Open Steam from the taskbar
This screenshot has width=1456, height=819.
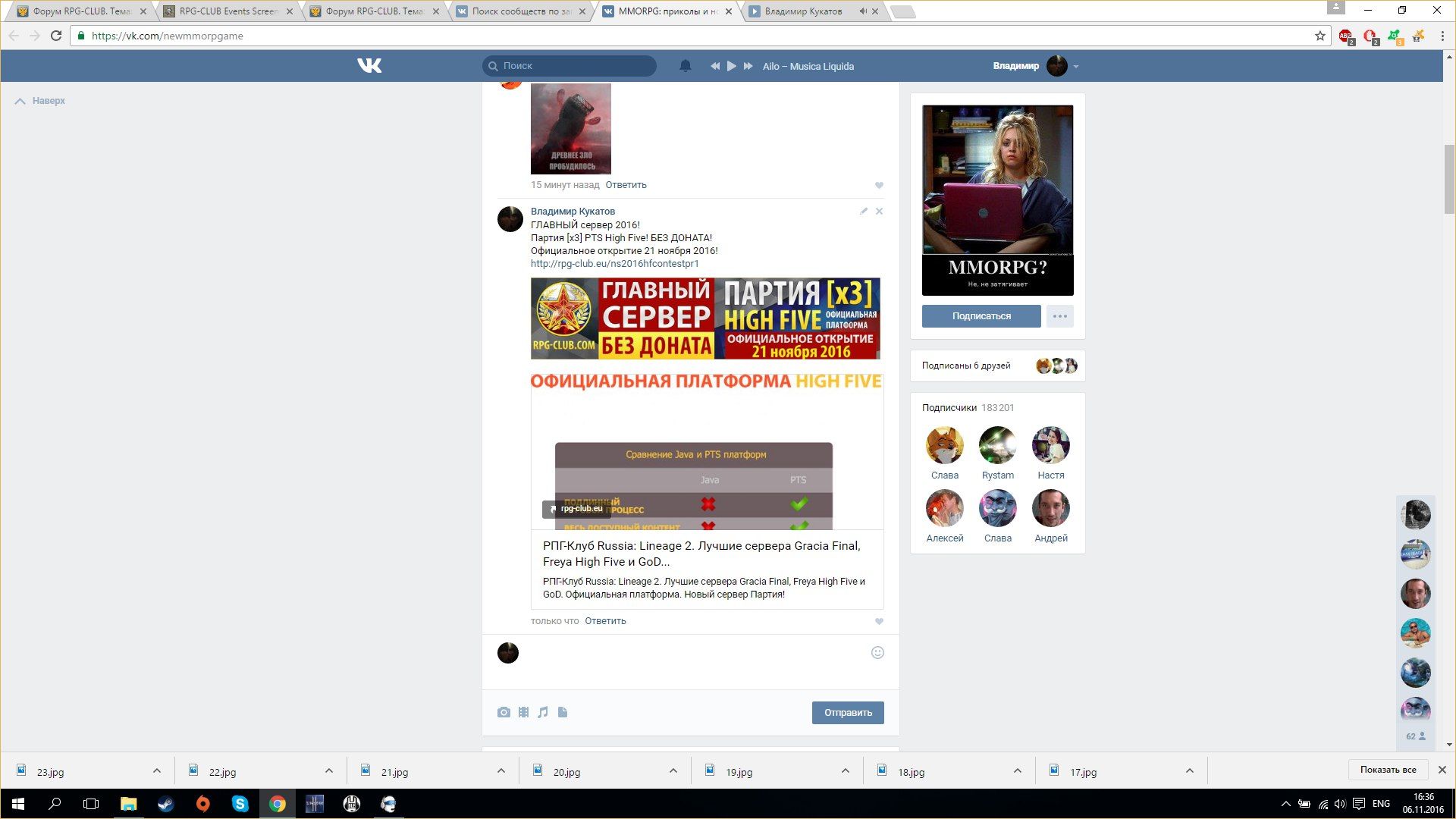click(165, 804)
